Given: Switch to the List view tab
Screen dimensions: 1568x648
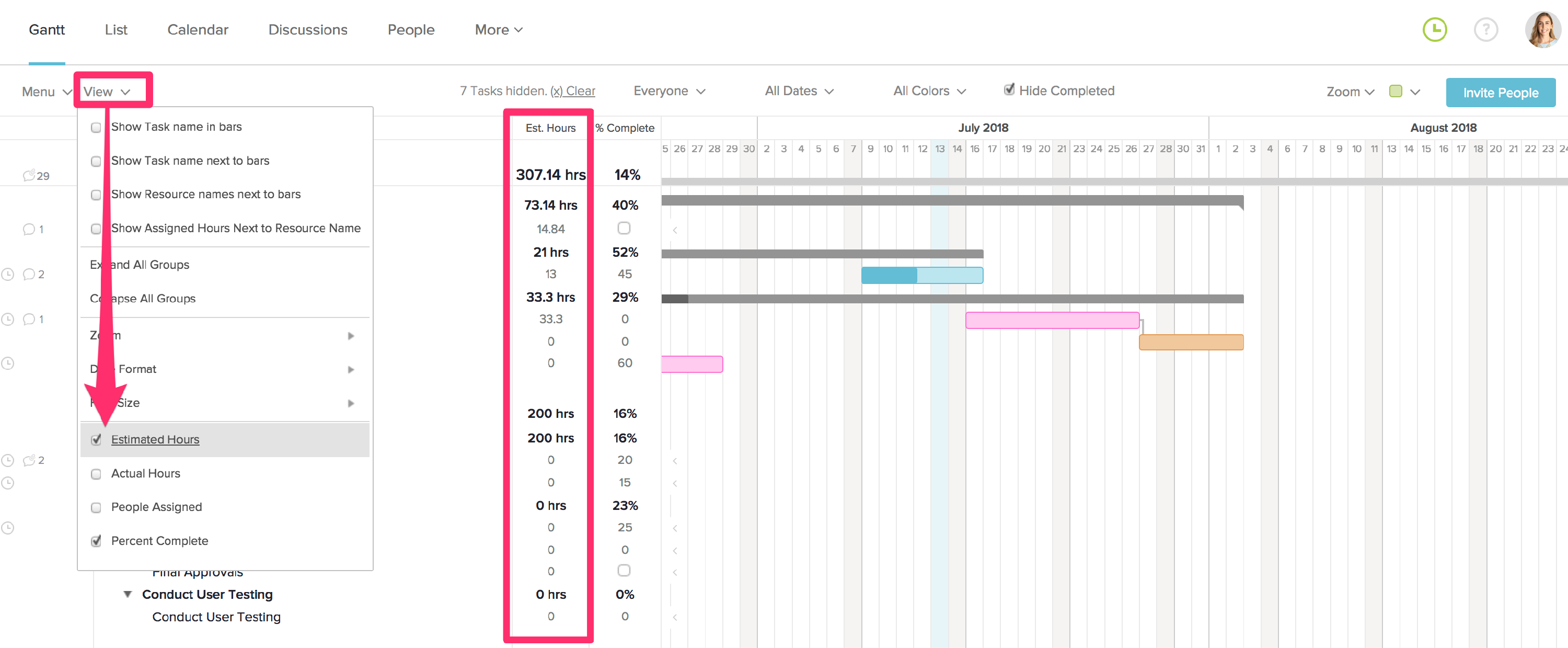Looking at the screenshot, I should [x=114, y=29].
